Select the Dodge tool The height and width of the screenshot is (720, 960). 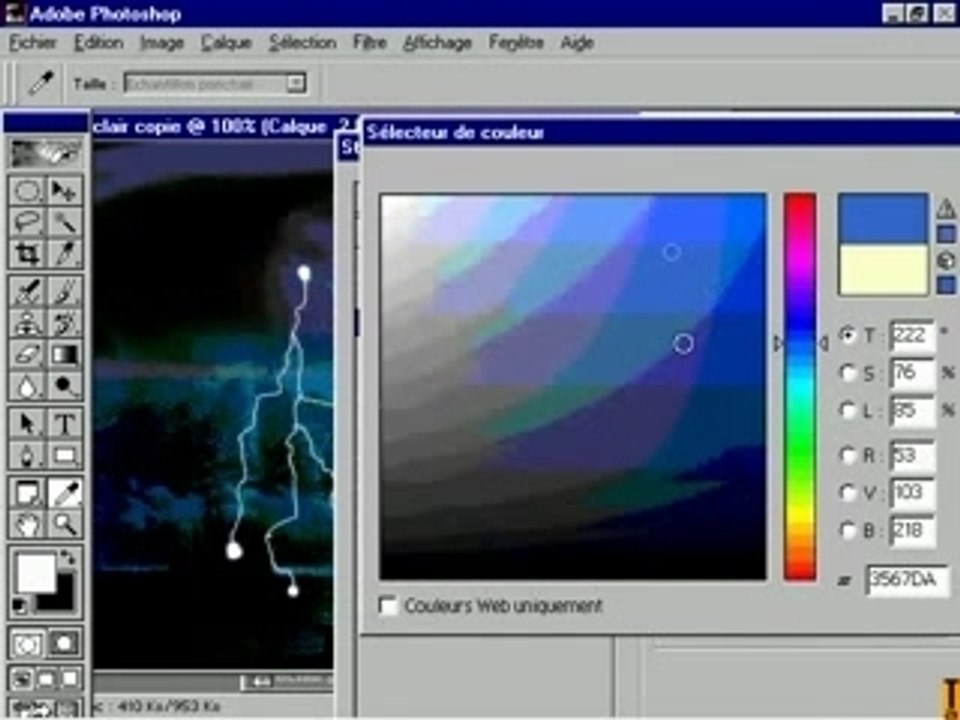pyautogui.click(x=64, y=386)
